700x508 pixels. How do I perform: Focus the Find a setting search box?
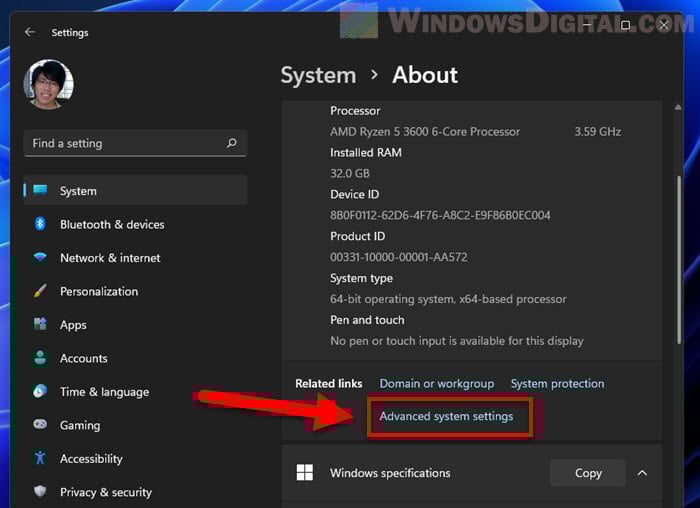pos(135,143)
